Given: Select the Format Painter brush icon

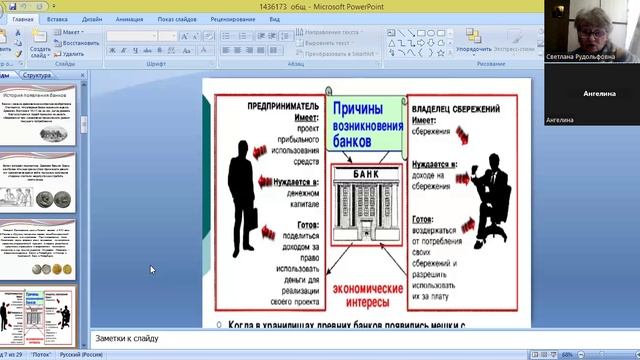Looking at the screenshot, I should click(x=18, y=53).
